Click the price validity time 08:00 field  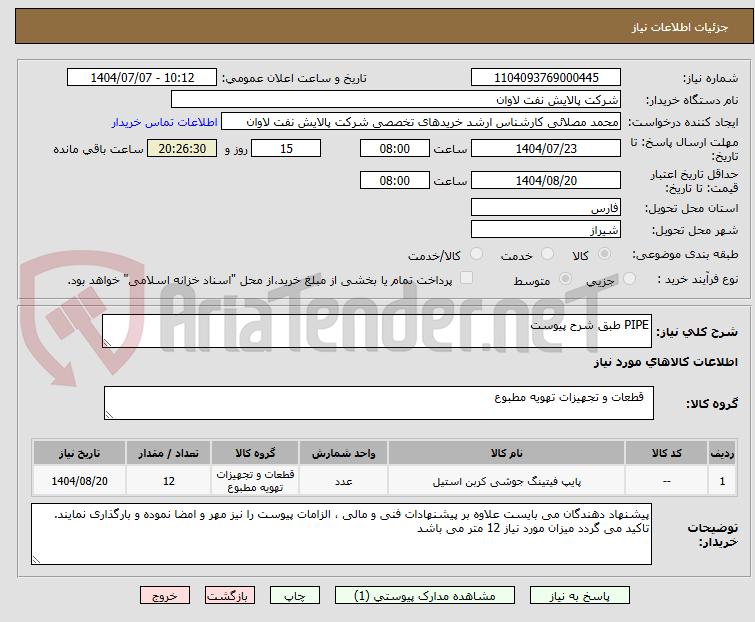[x=394, y=181]
